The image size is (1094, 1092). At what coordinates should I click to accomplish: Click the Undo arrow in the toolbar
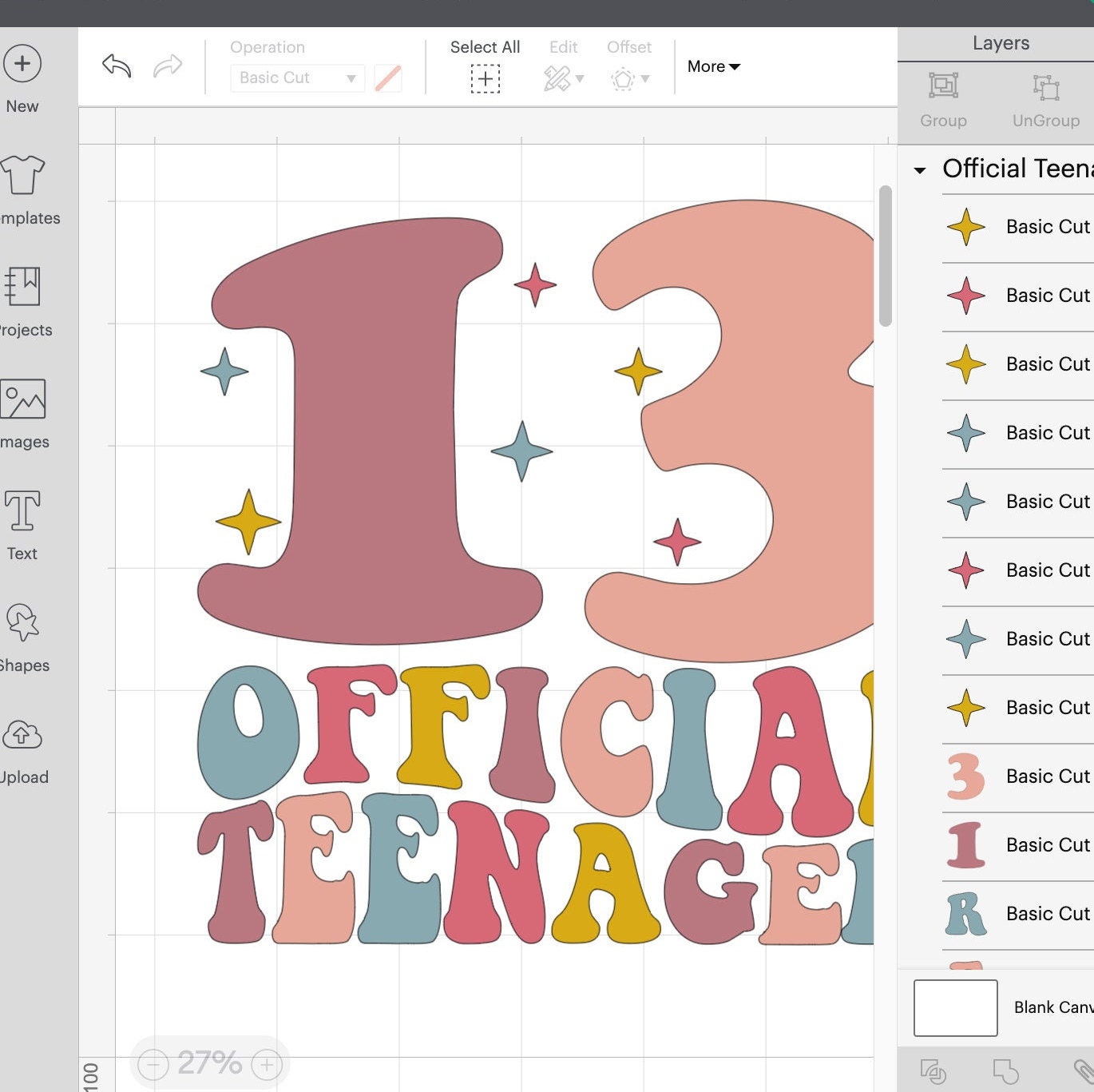pos(116,66)
